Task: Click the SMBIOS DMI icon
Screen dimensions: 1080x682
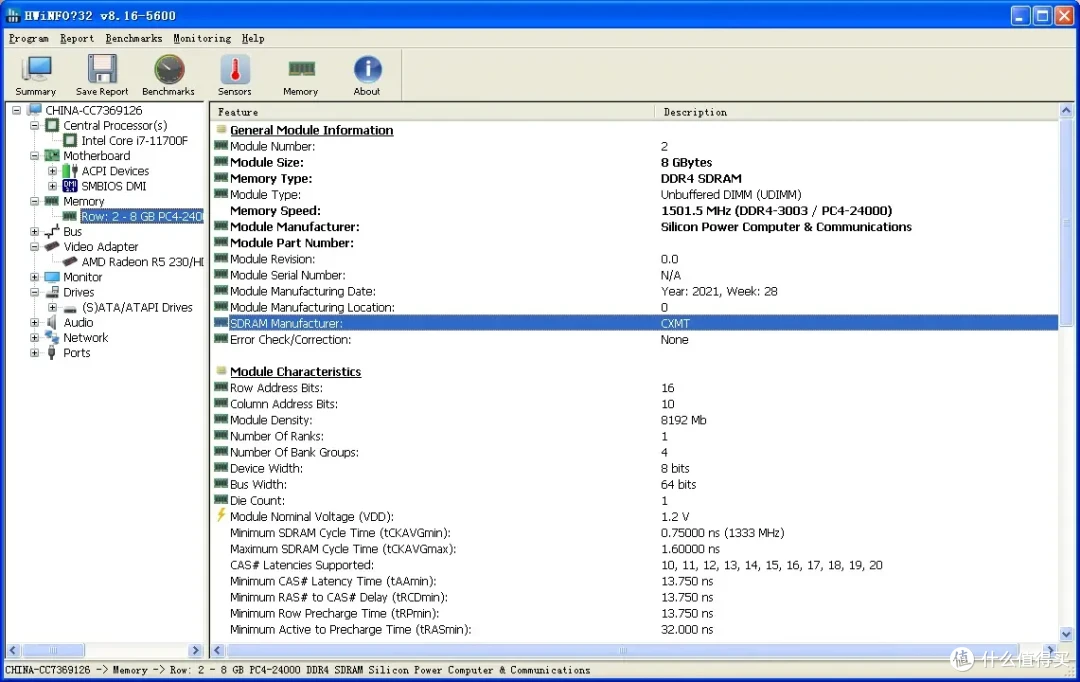Action: [70, 185]
